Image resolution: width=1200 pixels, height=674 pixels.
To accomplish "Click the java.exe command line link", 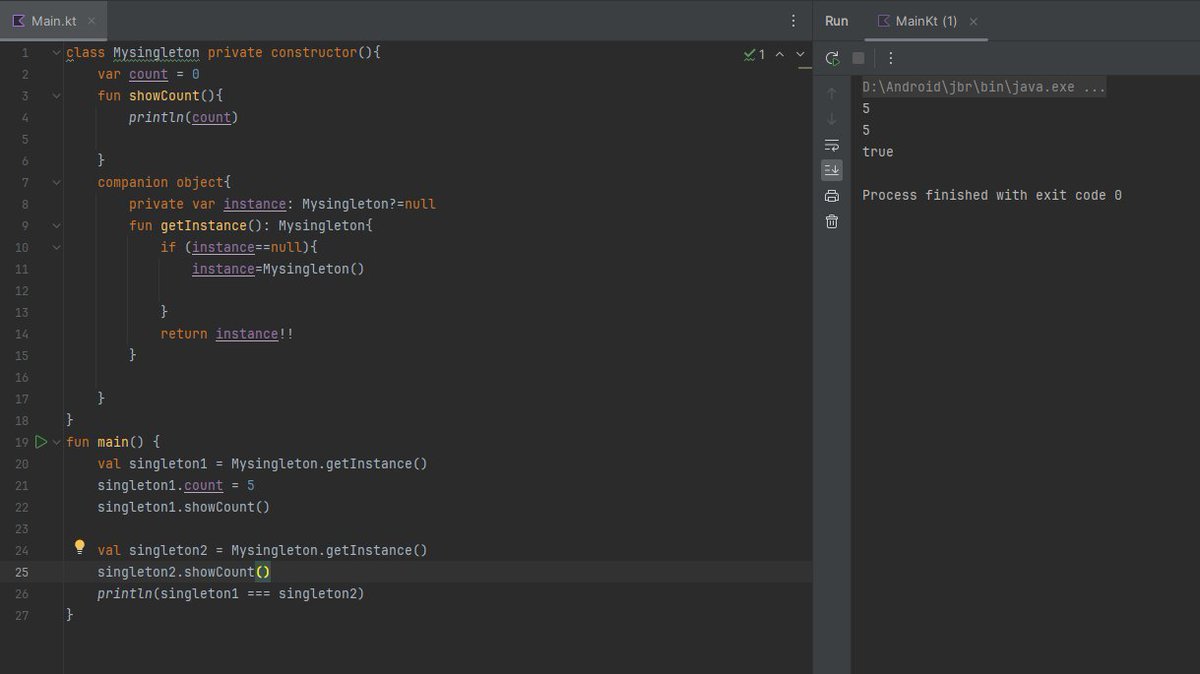I will [x=984, y=87].
